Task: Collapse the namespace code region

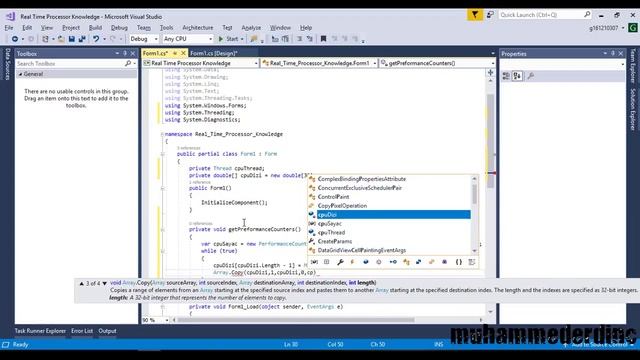Action: click(x=162, y=134)
